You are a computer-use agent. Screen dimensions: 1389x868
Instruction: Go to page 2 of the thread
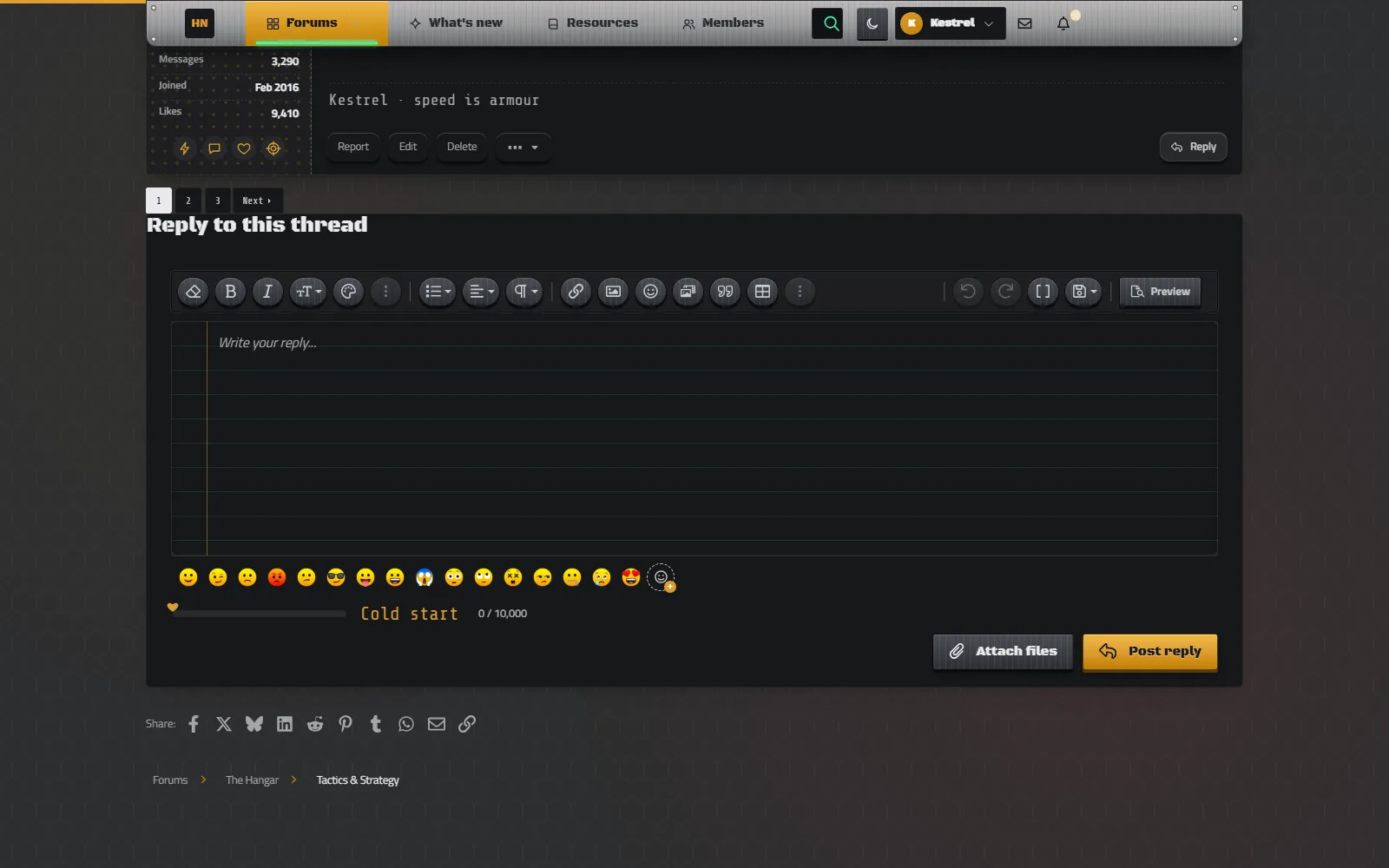[188, 201]
